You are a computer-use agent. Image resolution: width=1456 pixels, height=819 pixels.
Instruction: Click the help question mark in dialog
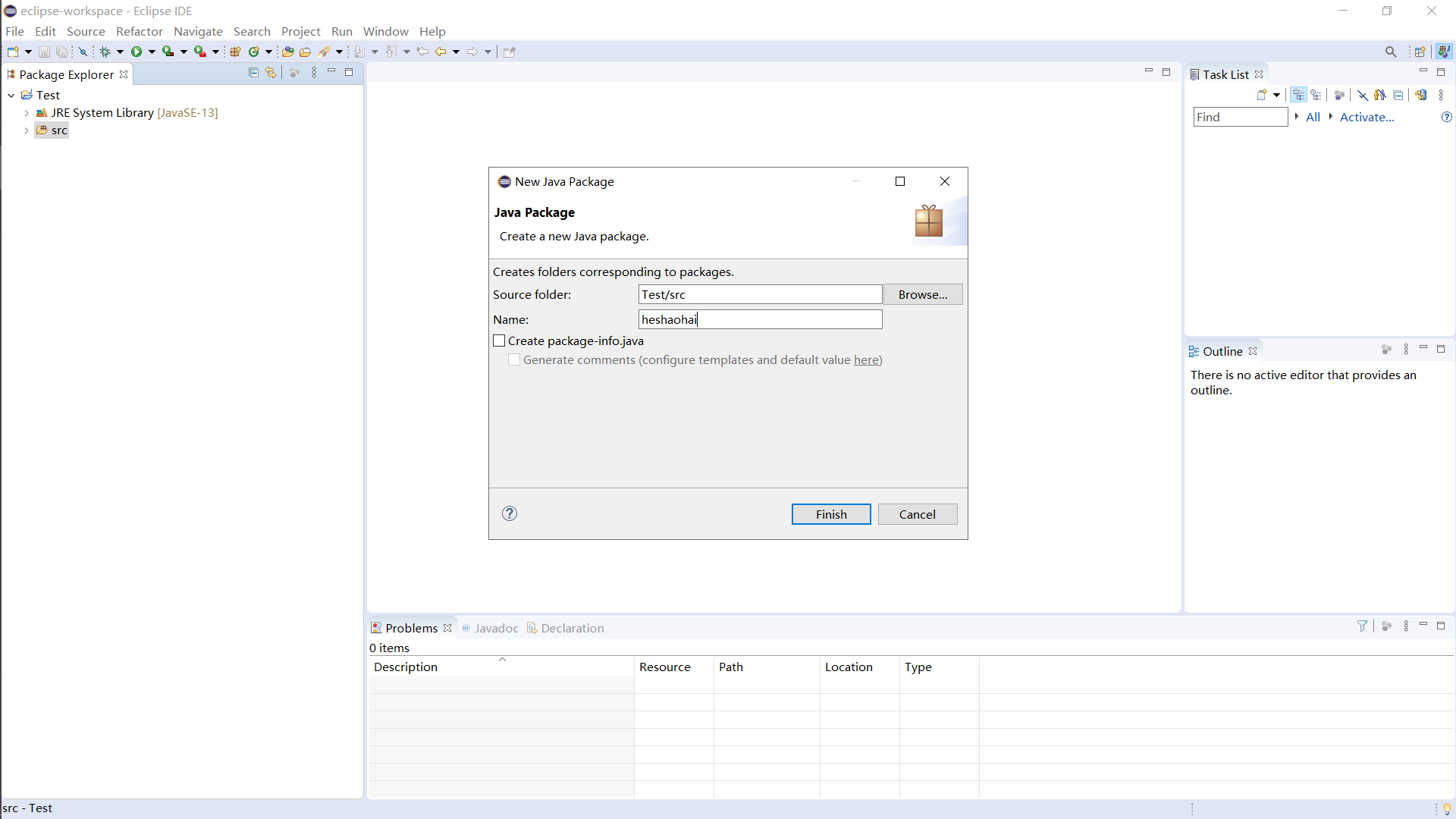point(510,513)
